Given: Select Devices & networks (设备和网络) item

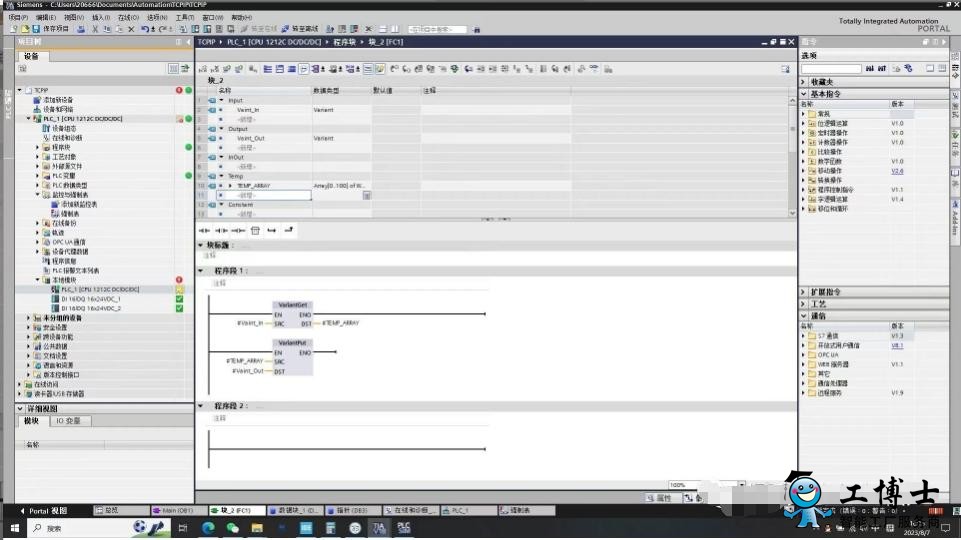Looking at the screenshot, I should click(x=58, y=109).
